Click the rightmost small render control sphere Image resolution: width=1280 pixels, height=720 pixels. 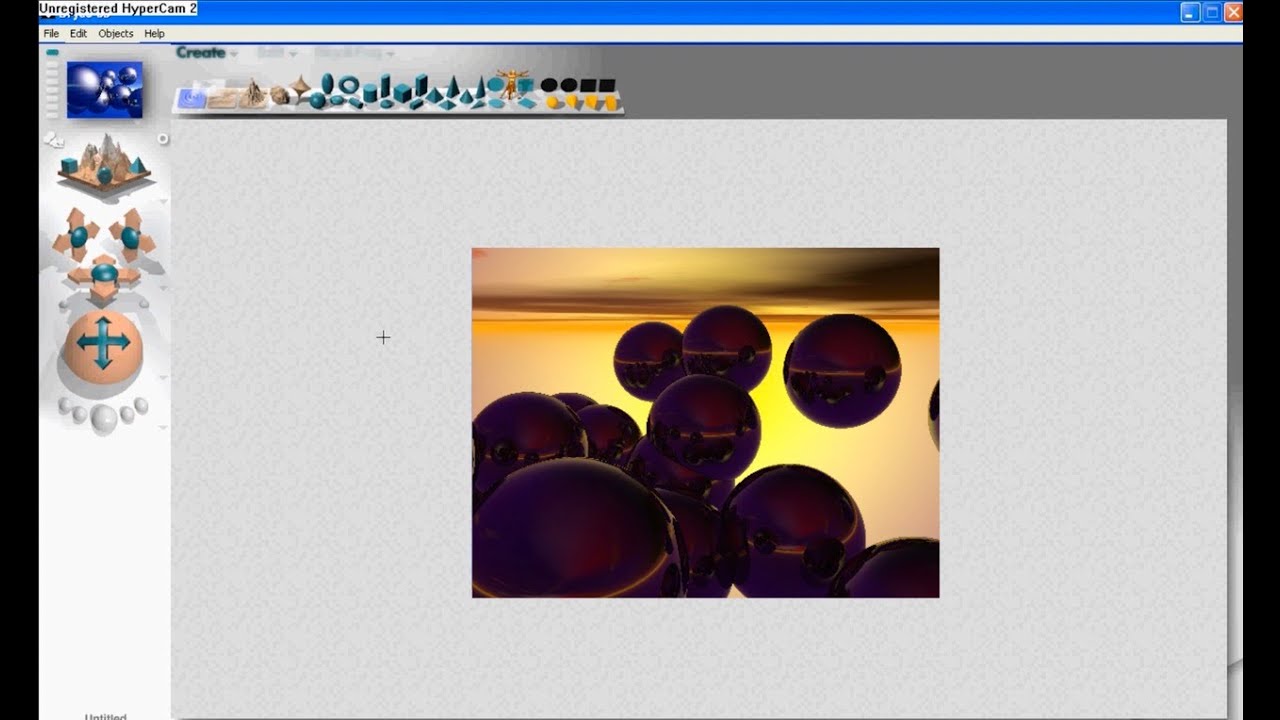[140, 404]
